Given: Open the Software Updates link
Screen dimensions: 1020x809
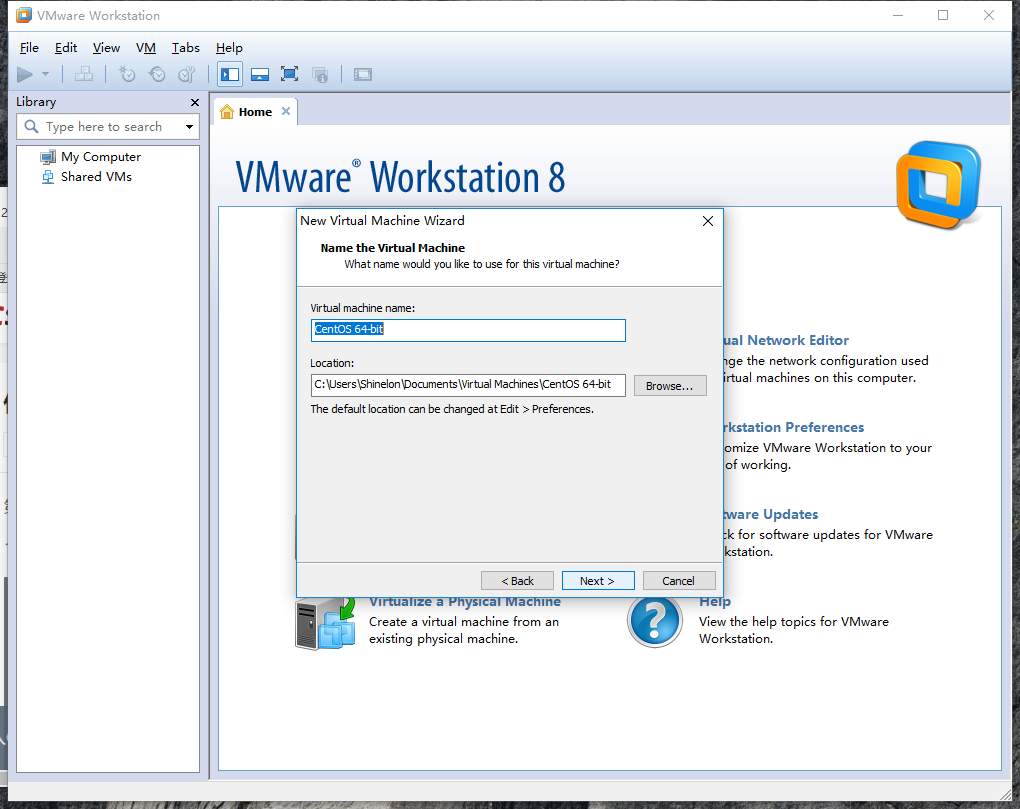Looking at the screenshot, I should (772, 514).
